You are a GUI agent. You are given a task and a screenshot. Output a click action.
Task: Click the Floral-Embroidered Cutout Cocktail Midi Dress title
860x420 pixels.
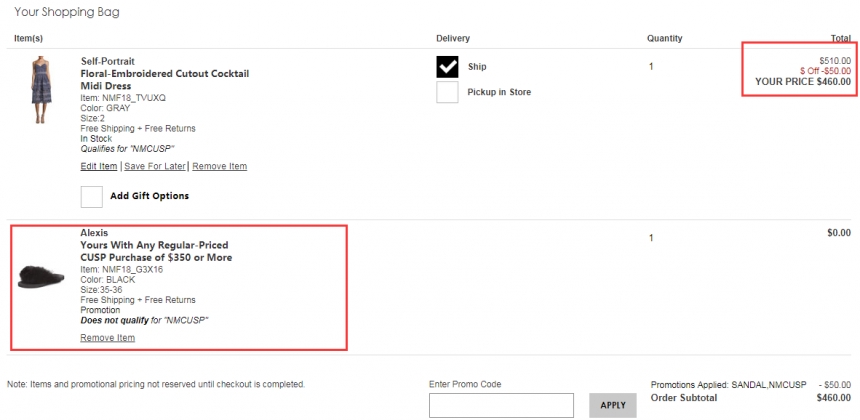[165, 80]
